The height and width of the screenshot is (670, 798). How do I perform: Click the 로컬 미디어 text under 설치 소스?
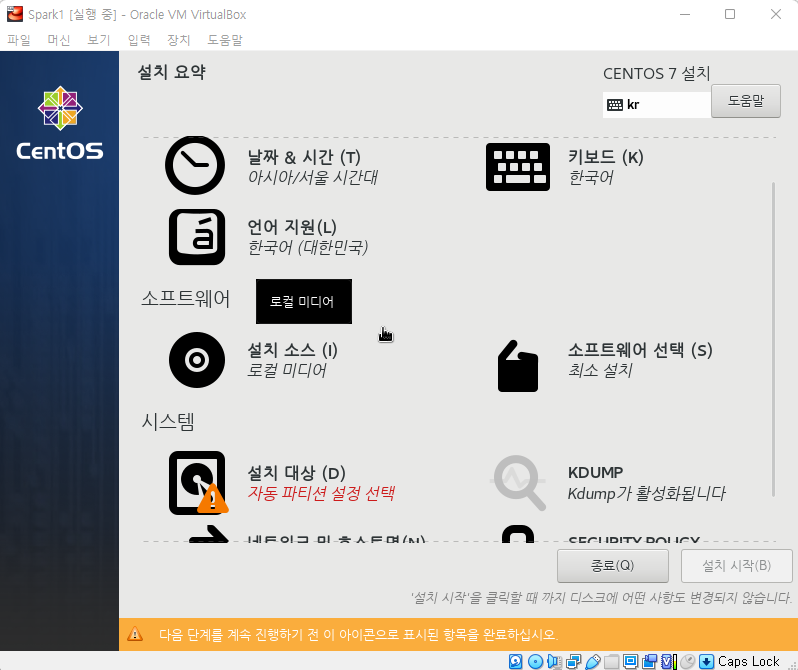point(287,370)
